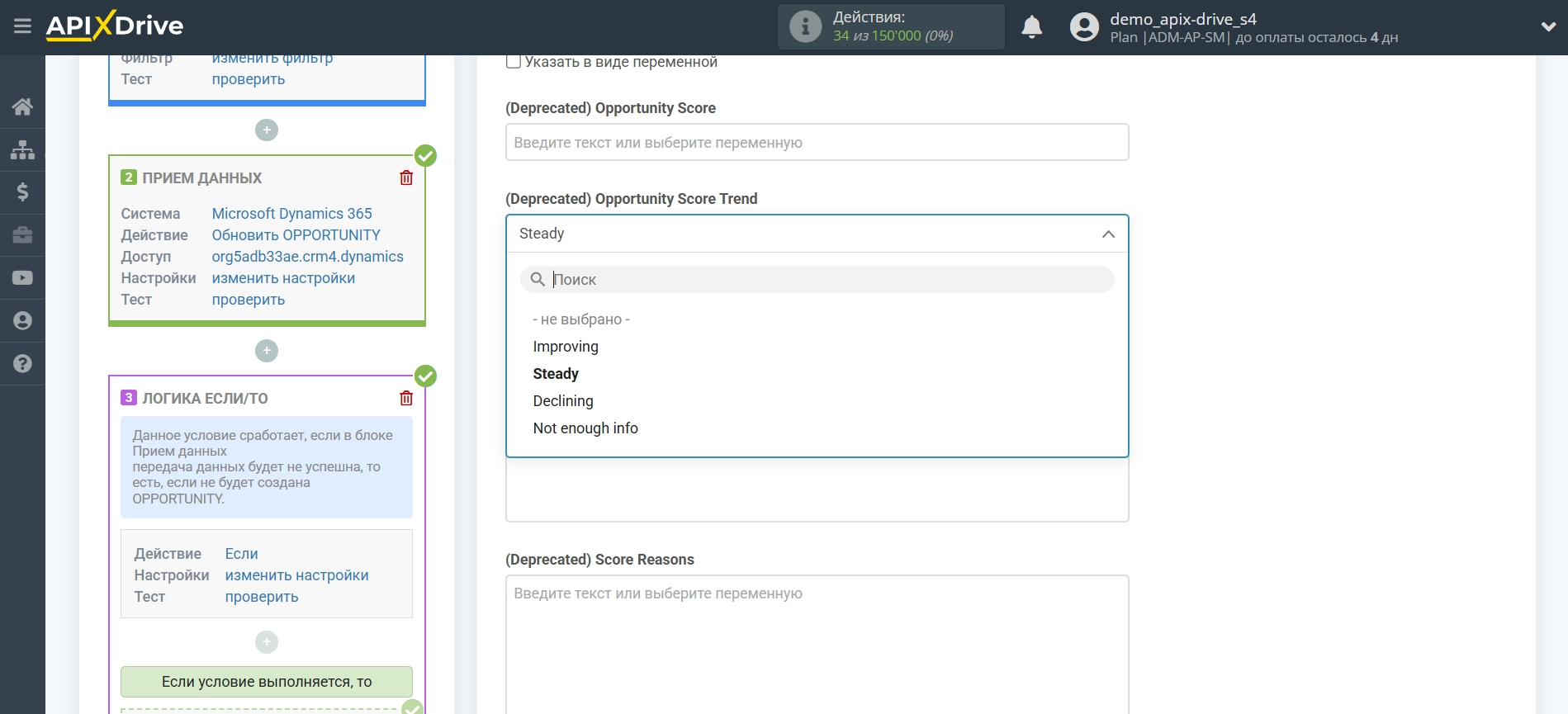Add step inside the logic block
Viewport: 1568px width, 714px height.
pyautogui.click(x=267, y=642)
